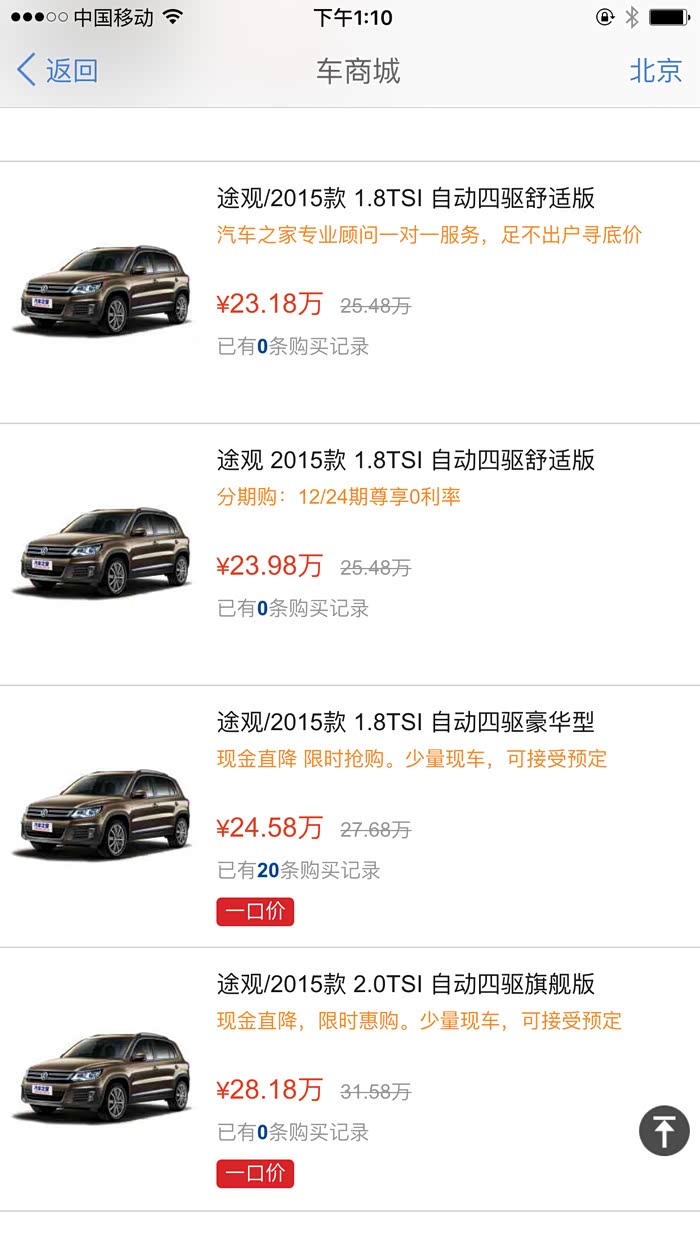Image resolution: width=700 pixels, height=1244 pixels.
Task: Tap 一口价 tag on 旗舰版 listing
Action: [255, 1174]
